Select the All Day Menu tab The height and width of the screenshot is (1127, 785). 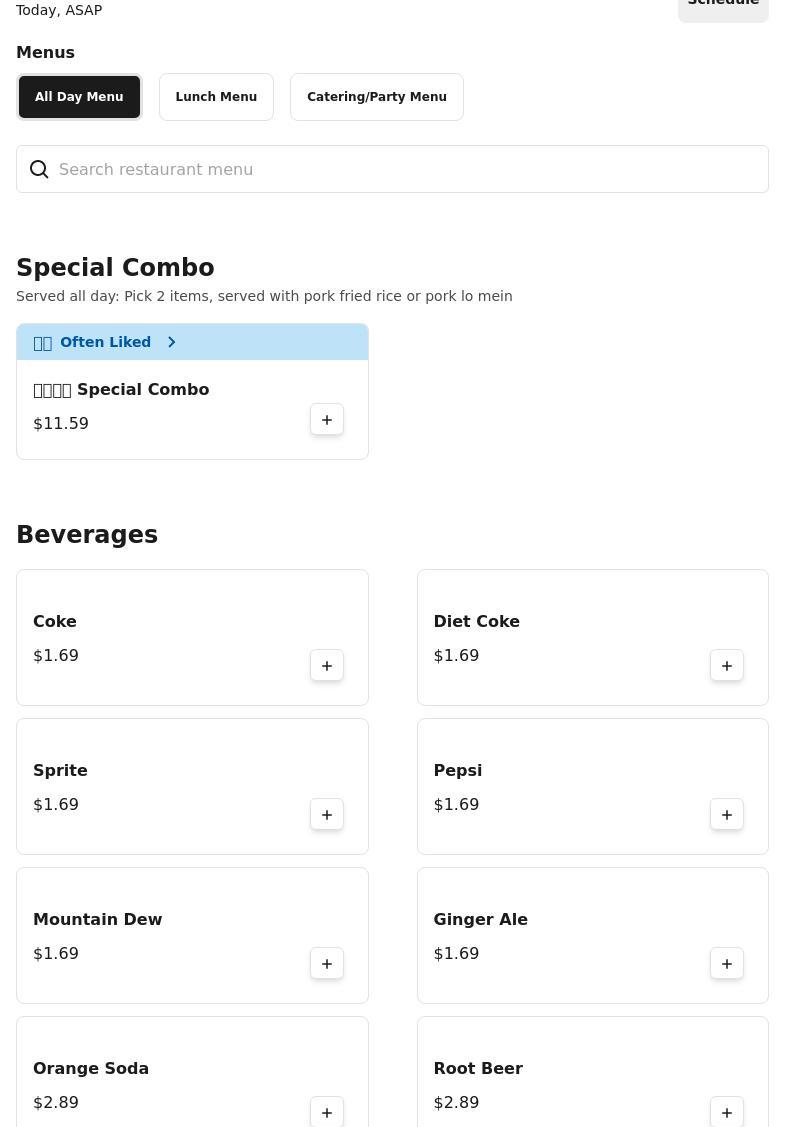click(79, 97)
